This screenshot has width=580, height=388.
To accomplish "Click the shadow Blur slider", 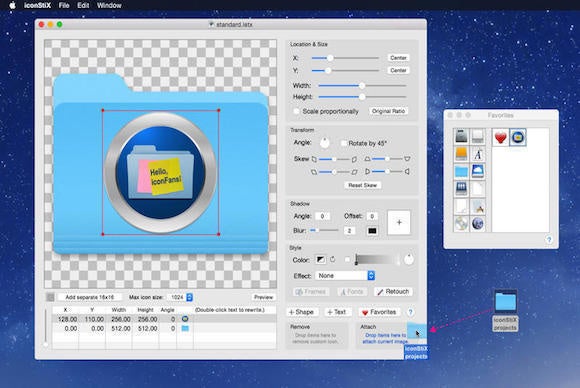I will coord(324,230).
